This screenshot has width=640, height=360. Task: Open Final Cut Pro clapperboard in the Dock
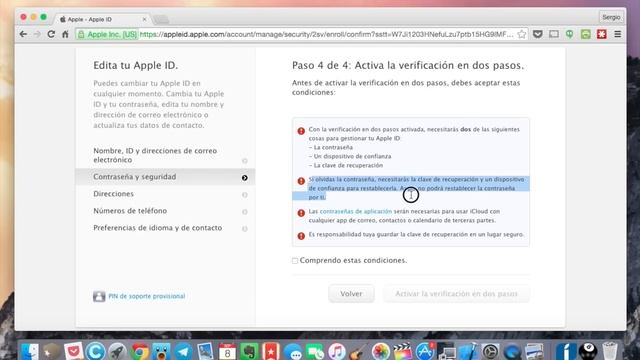click(x=402, y=351)
